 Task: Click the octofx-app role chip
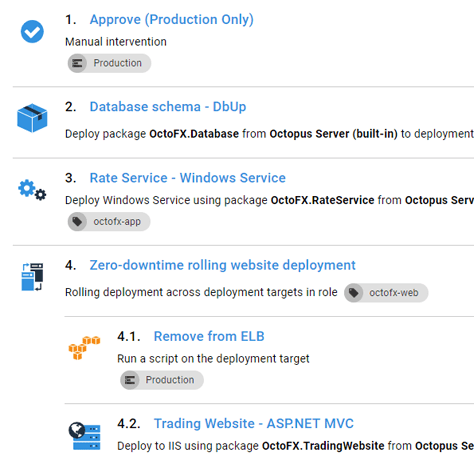coord(109,222)
